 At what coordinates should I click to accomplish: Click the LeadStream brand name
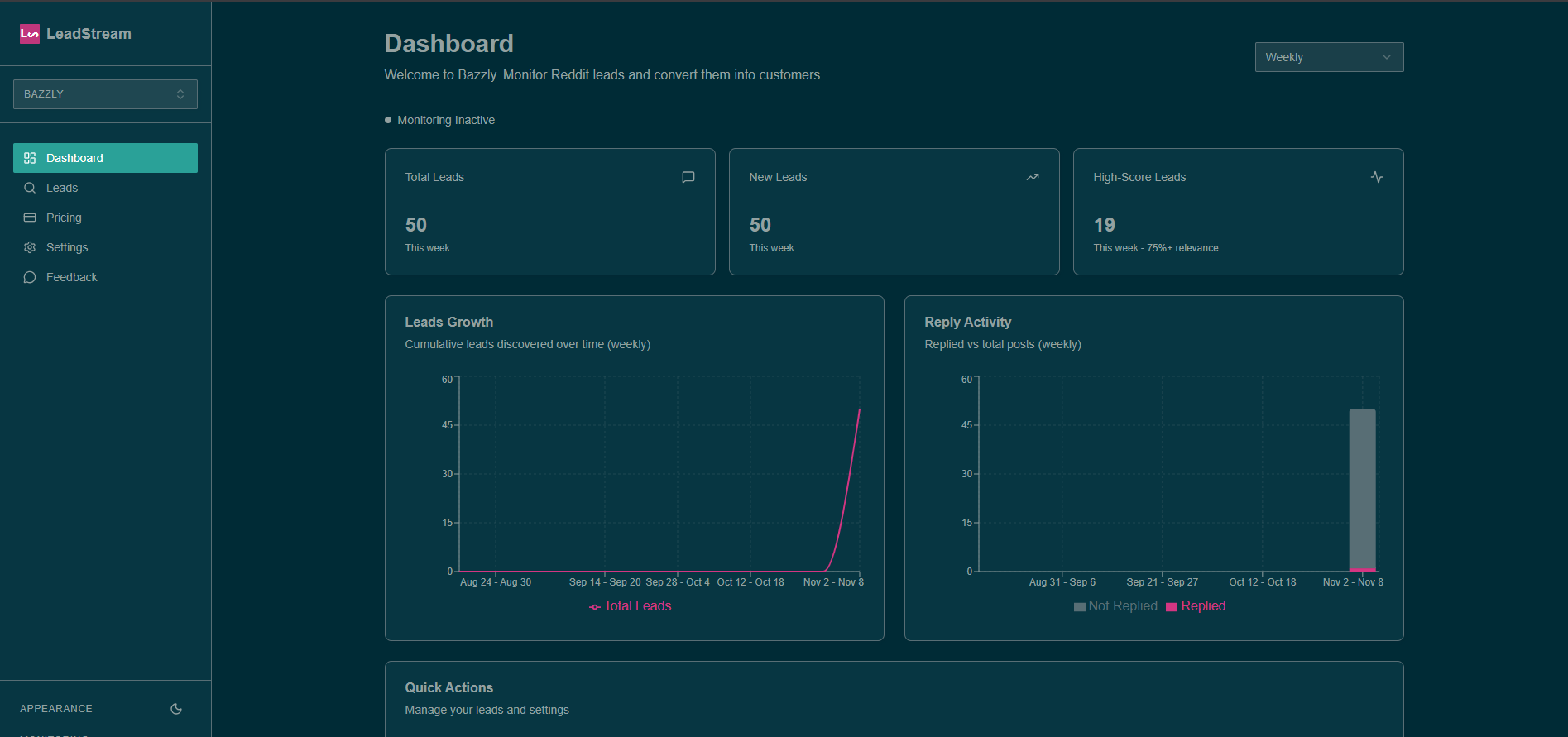tap(89, 34)
